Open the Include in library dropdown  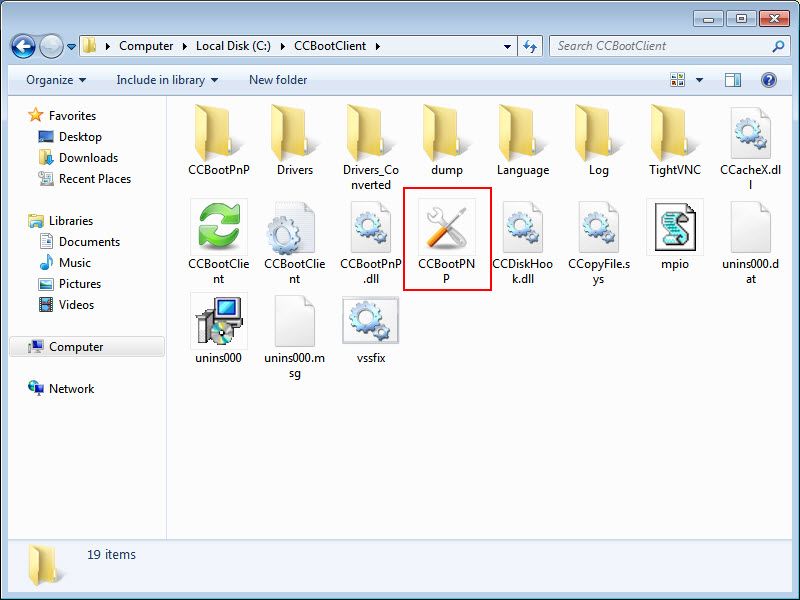coord(167,80)
